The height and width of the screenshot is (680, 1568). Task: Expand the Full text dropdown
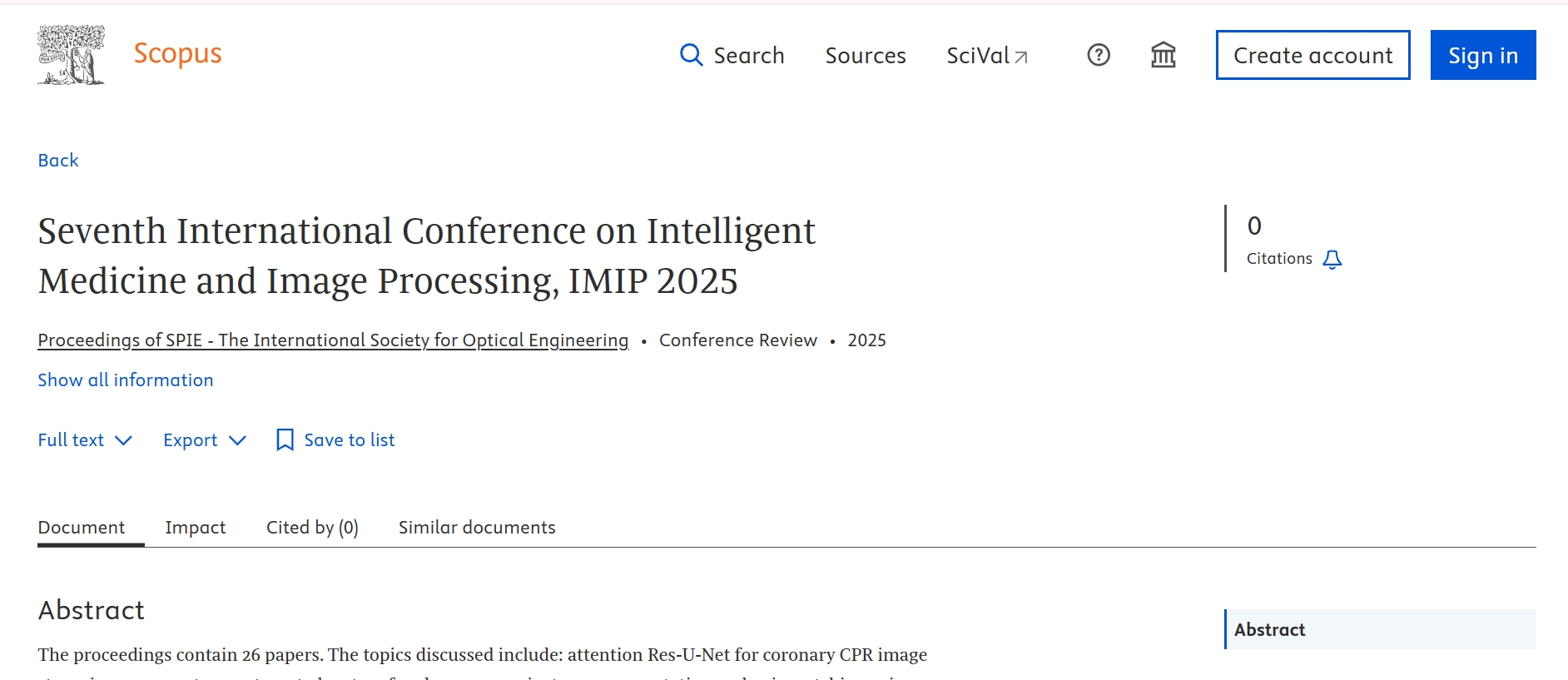[x=85, y=439]
